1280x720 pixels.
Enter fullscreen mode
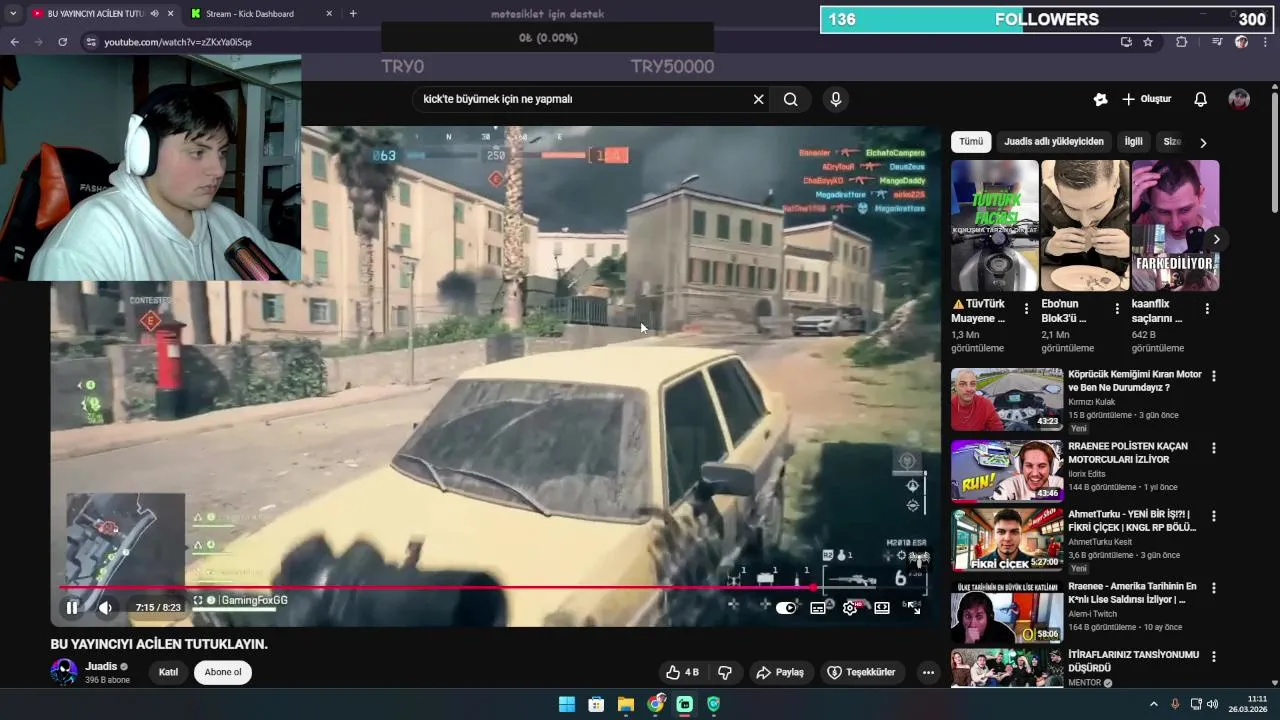(913, 607)
